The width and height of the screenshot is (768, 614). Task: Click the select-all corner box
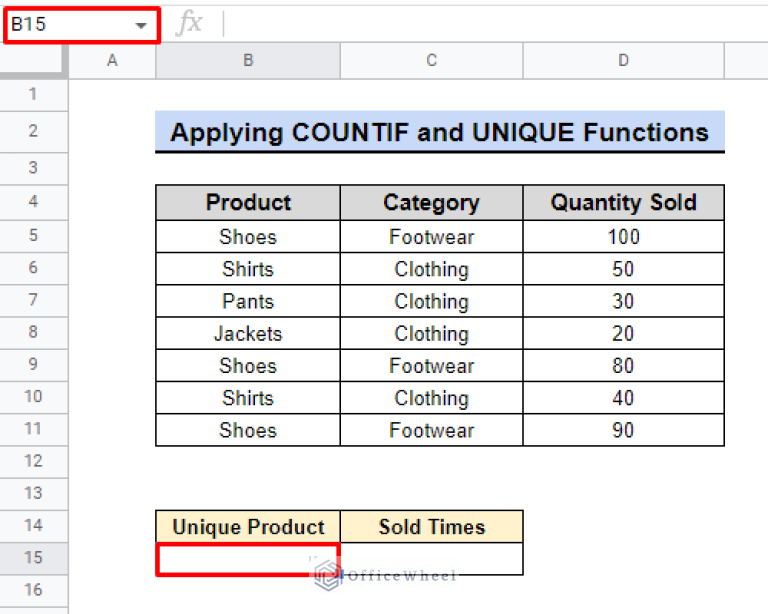[x=33, y=61]
